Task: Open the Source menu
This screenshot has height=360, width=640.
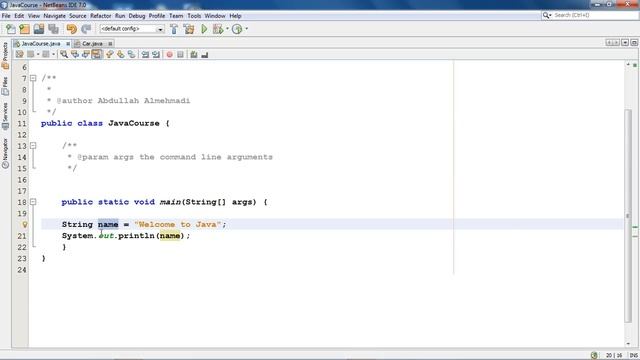Action: [x=78, y=16]
